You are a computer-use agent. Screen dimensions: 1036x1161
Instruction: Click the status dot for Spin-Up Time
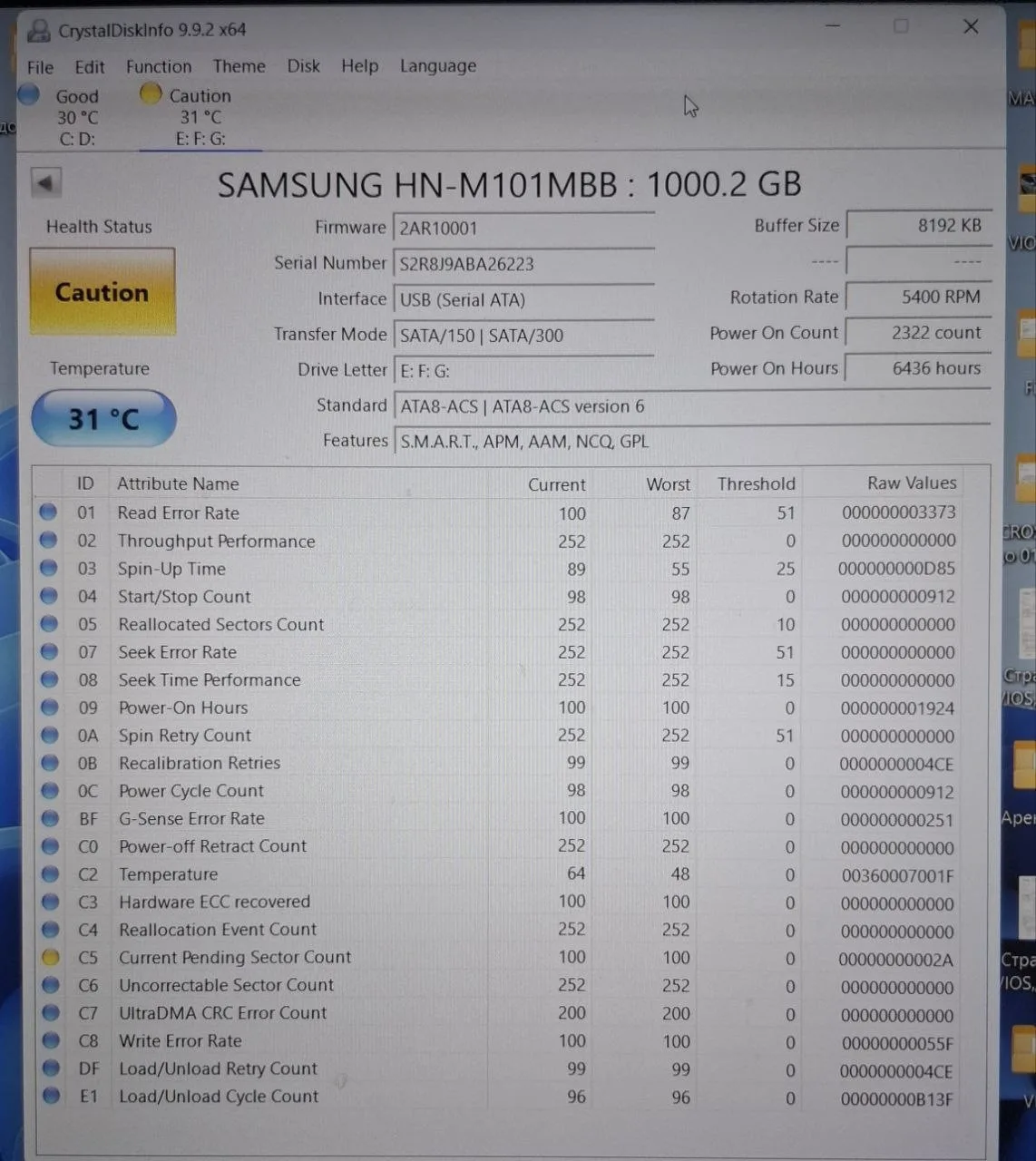[48, 569]
